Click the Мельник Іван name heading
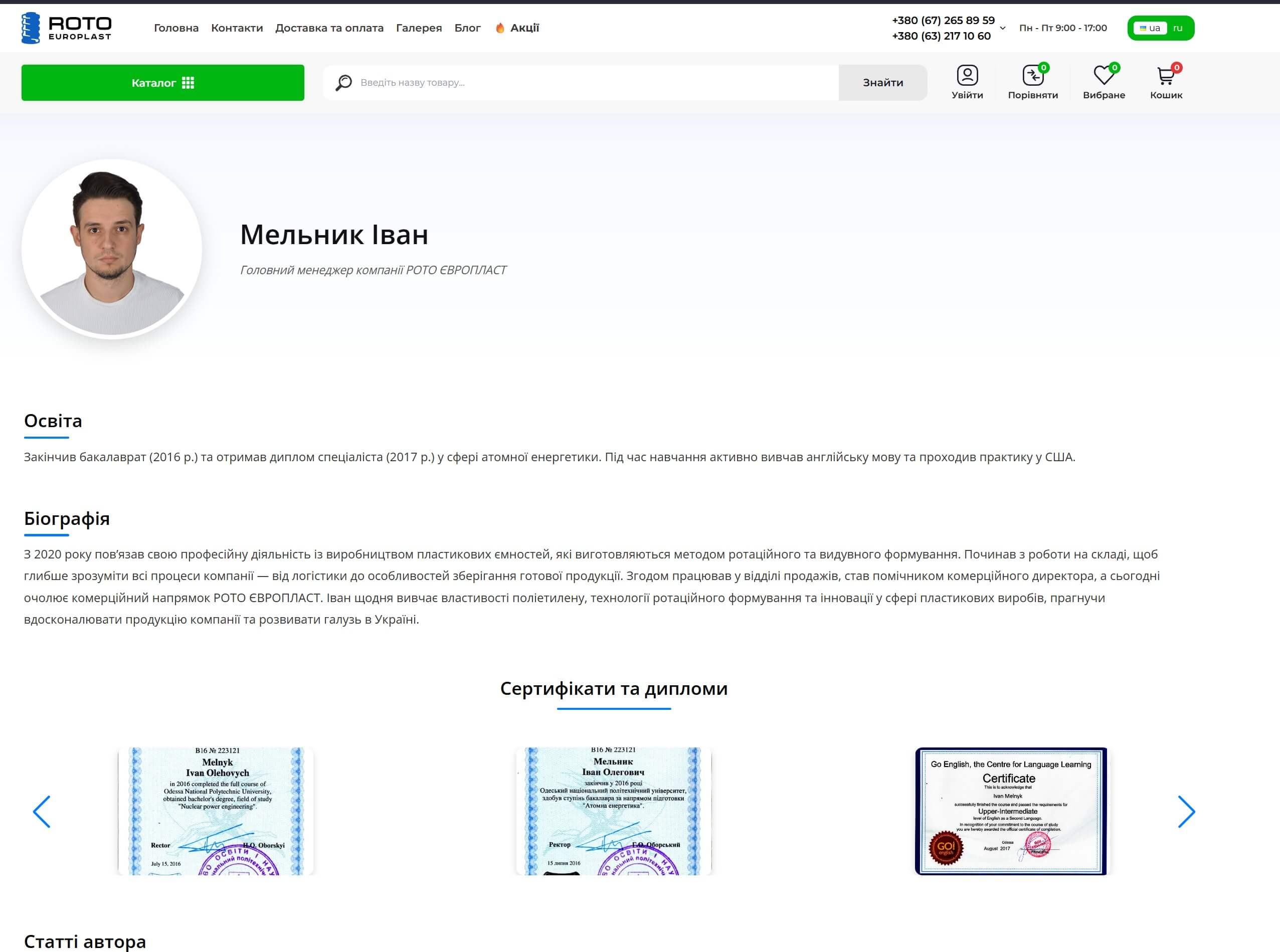 click(334, 234)
